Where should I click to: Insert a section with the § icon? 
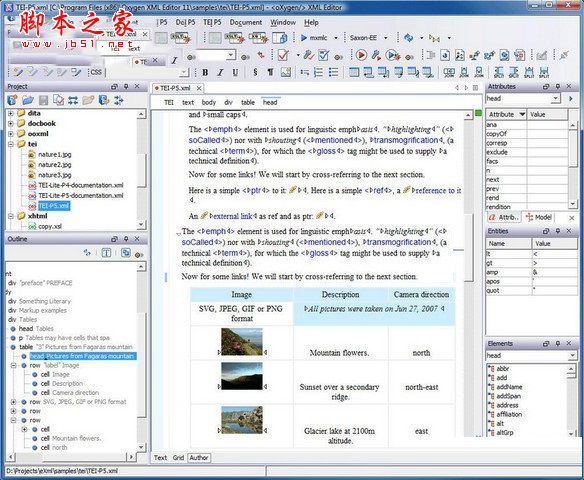[x=255, y=72]
